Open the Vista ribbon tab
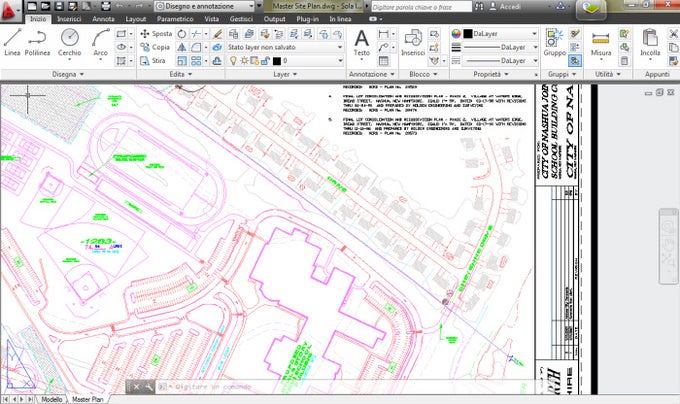 click(212, 19)
